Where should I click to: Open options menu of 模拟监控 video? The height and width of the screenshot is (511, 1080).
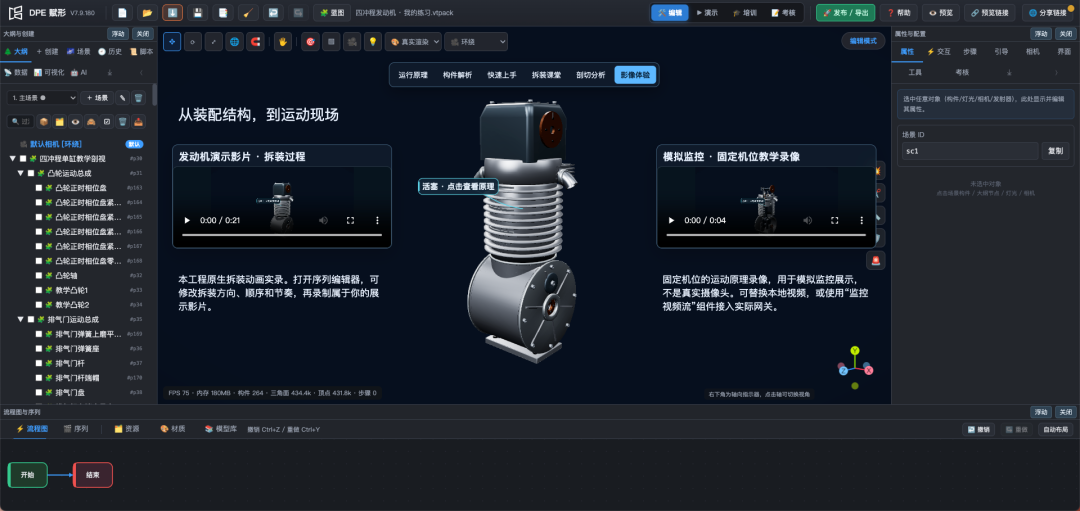tap(861, 220)
